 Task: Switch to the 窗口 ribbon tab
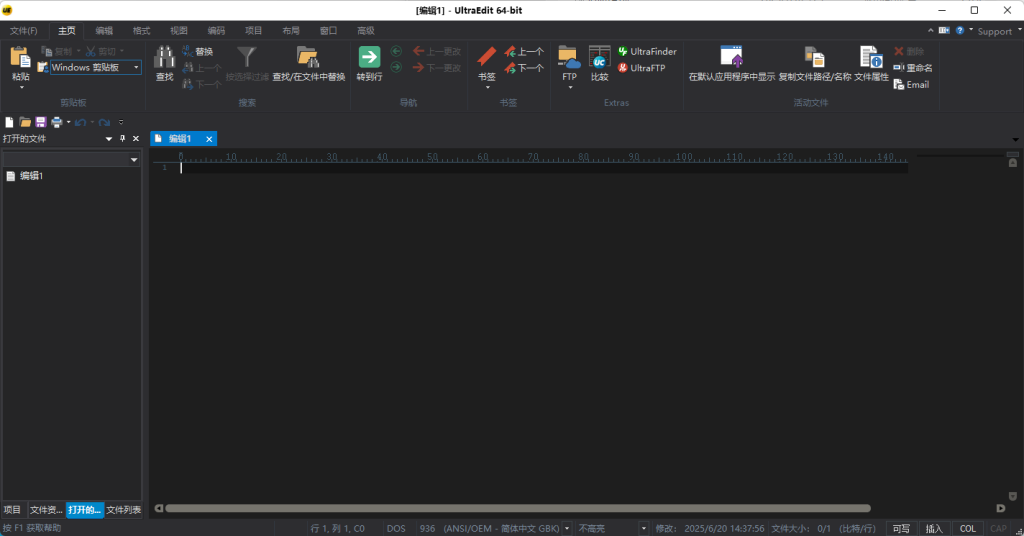click(328, 31)
